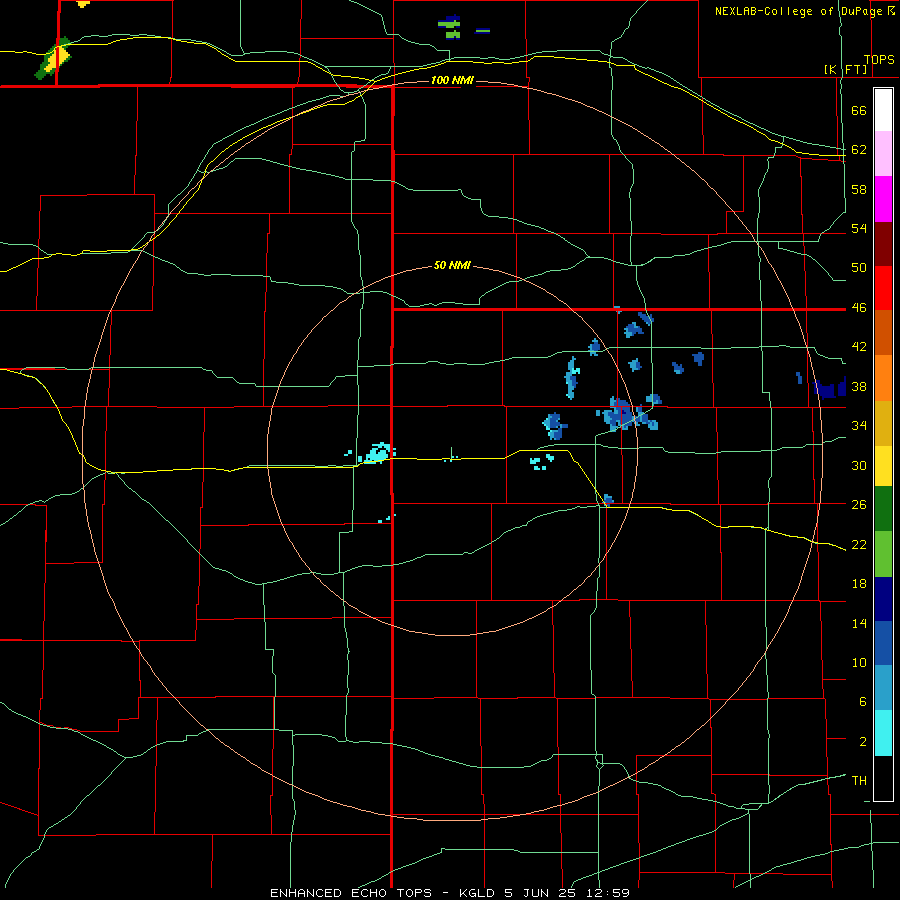The height and width of the screenshot is (900, 900).
Task: Click the "12:59" timestamp
Action: tap(607, 893)
